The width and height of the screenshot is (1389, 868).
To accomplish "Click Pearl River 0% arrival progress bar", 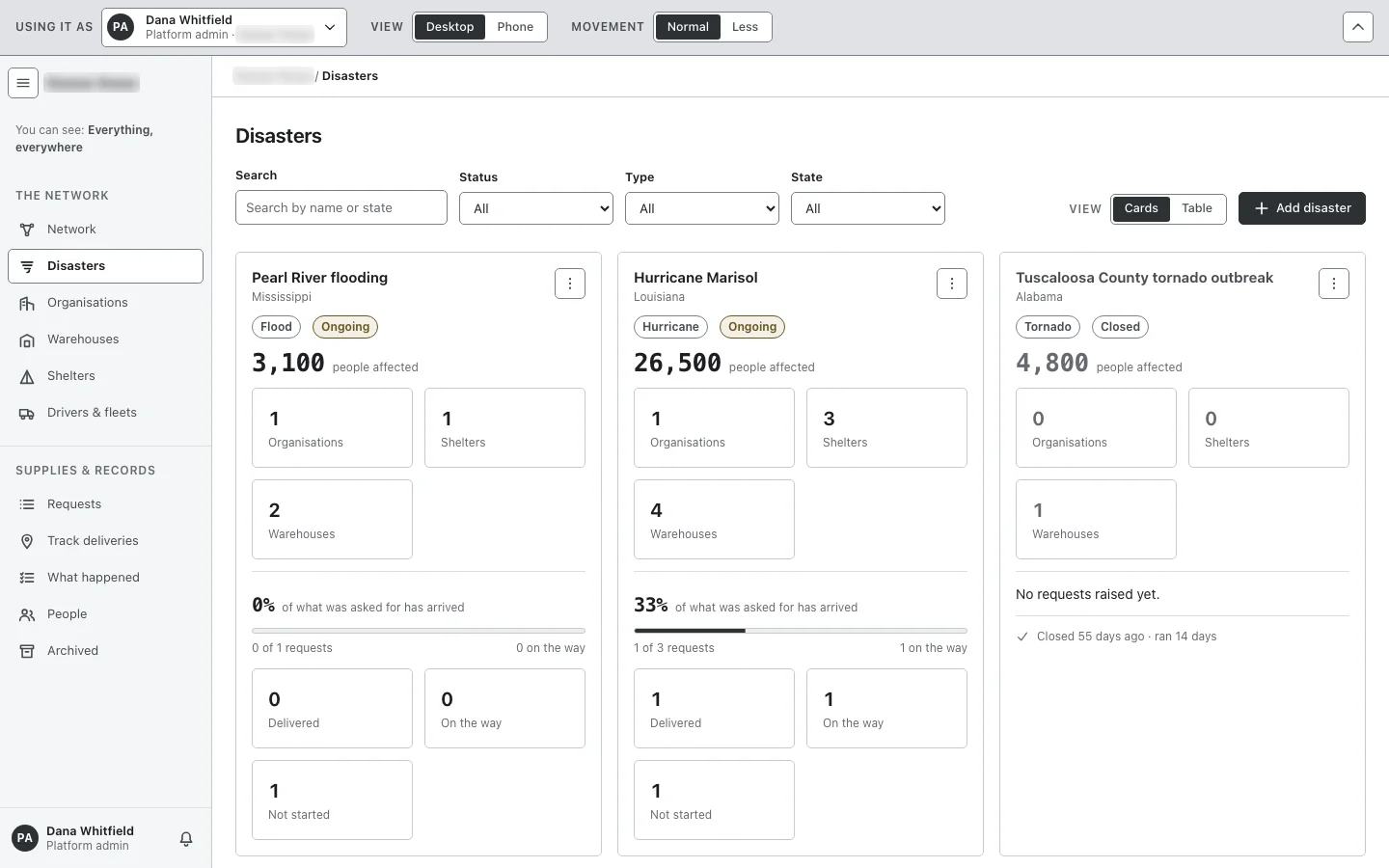I will pos(419,631).
